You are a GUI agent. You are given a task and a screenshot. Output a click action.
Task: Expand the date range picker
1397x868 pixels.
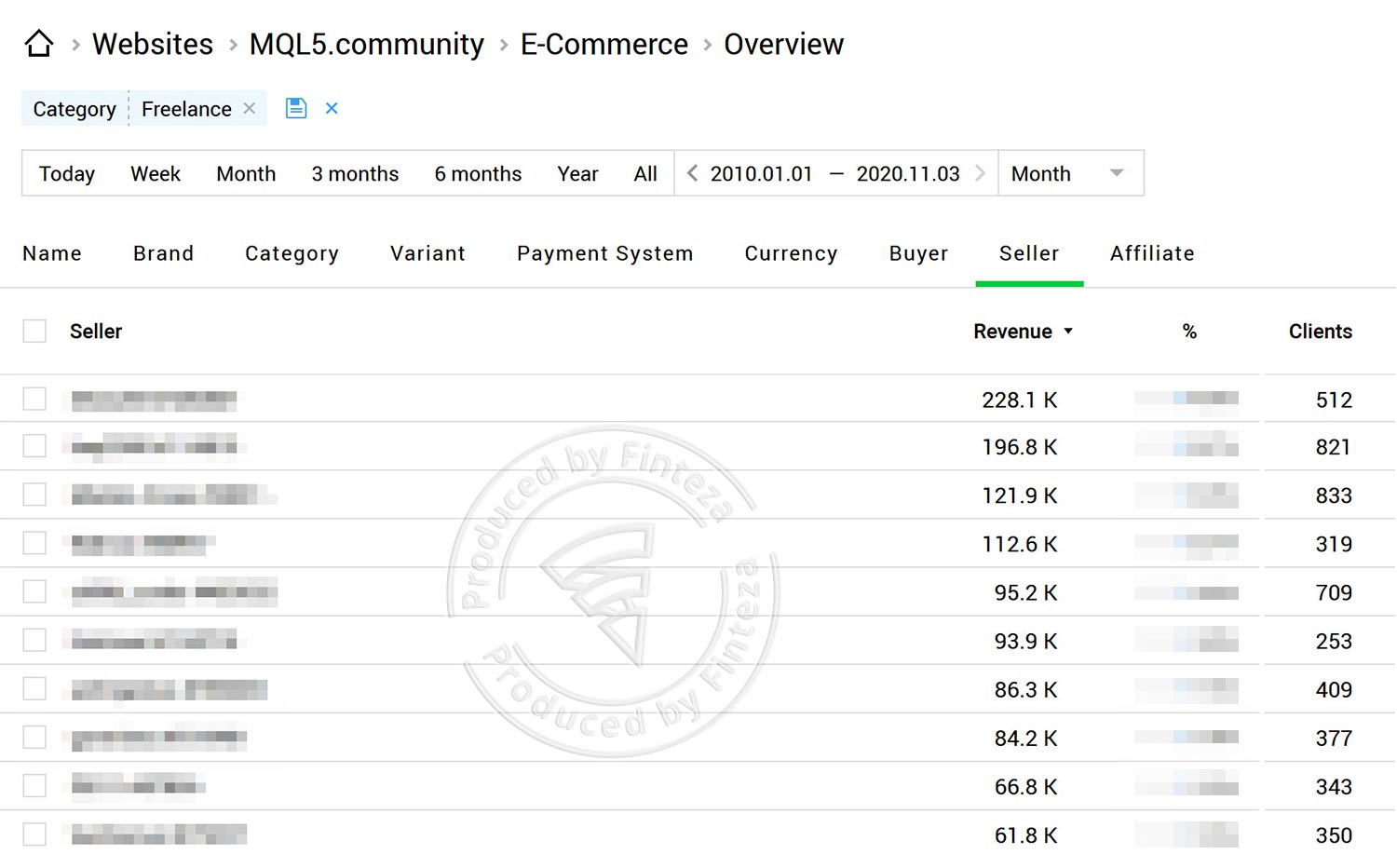point(835,173)
